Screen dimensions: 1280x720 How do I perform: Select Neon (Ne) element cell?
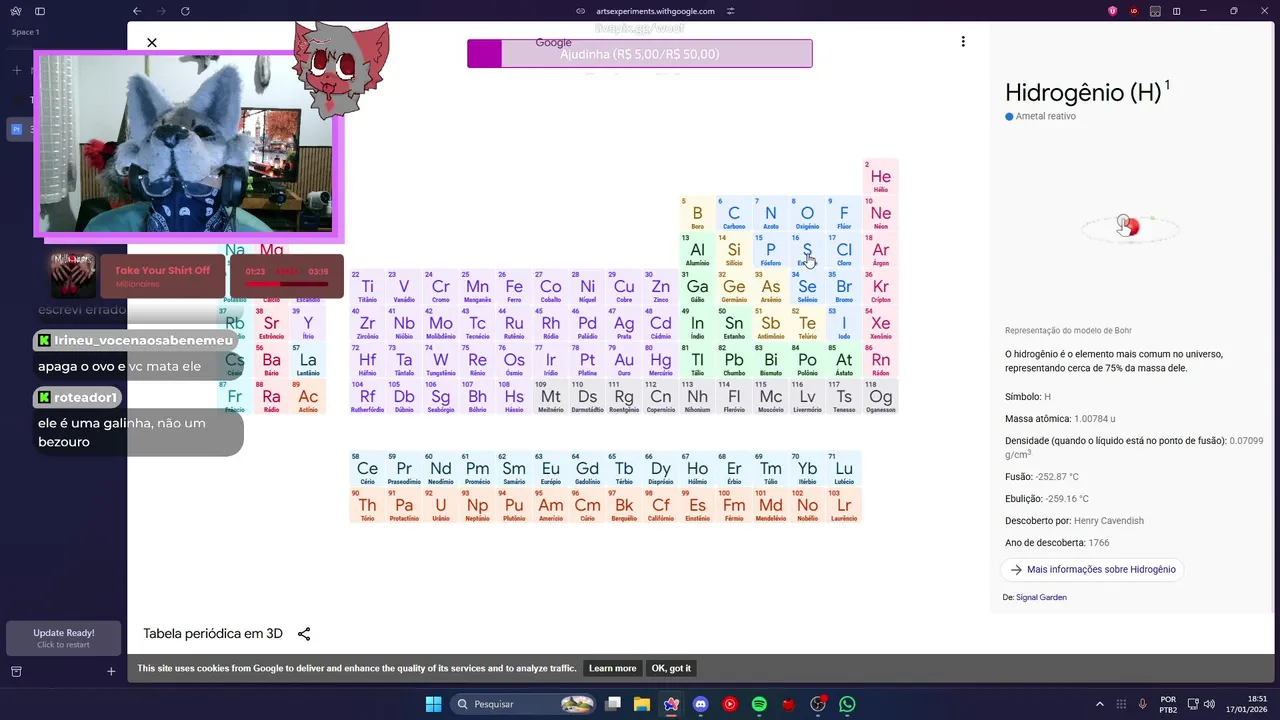(880, 214)
